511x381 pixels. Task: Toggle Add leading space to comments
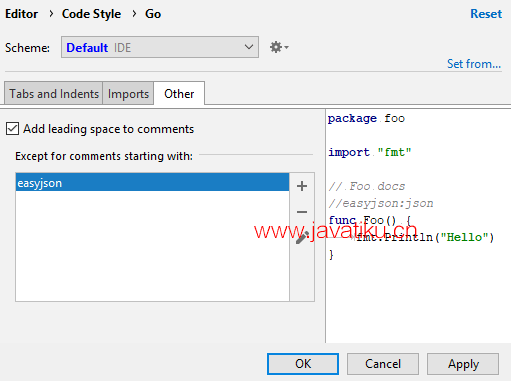coord(12,129)
